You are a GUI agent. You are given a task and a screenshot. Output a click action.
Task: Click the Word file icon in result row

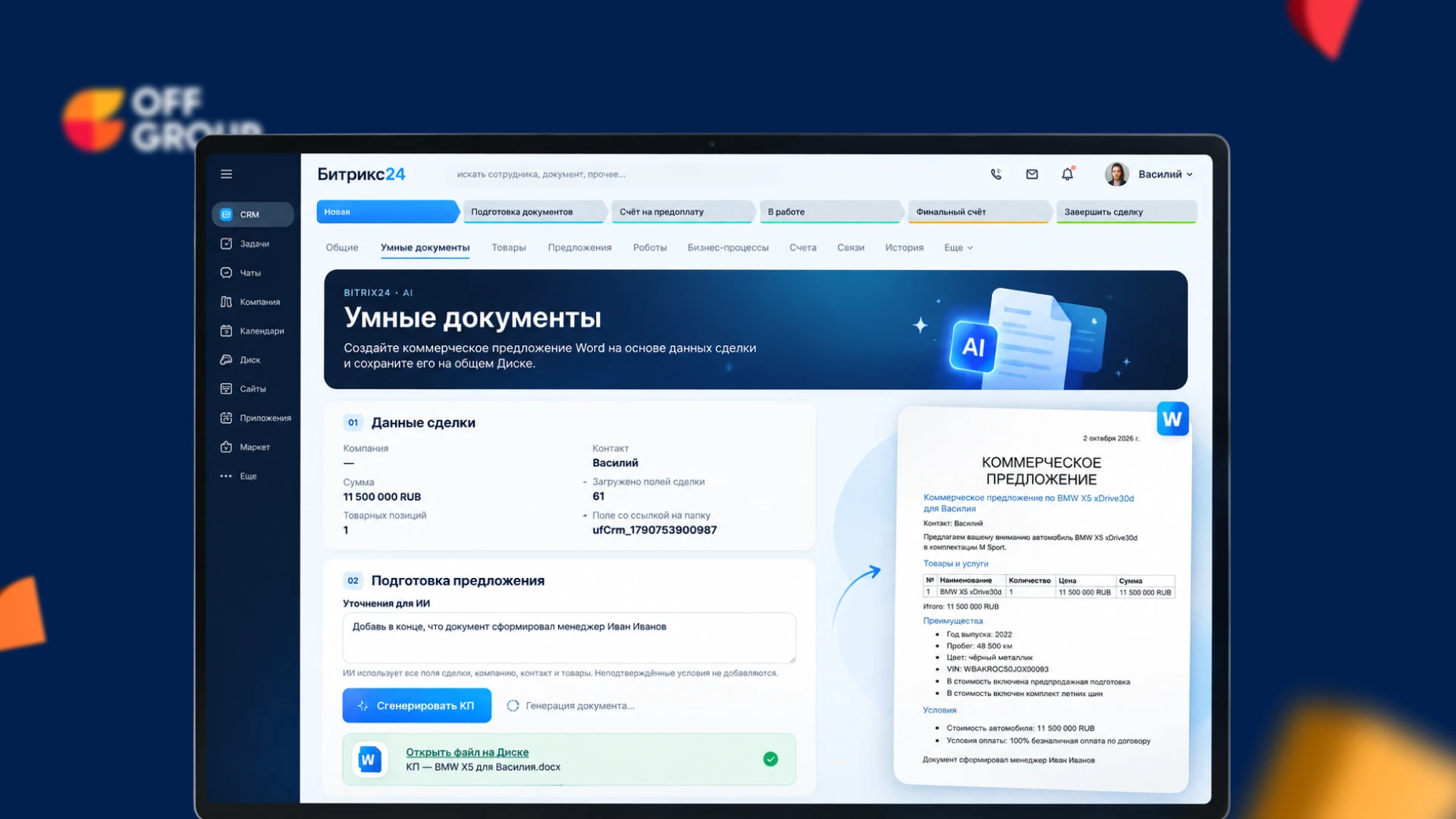pos(369,759)
